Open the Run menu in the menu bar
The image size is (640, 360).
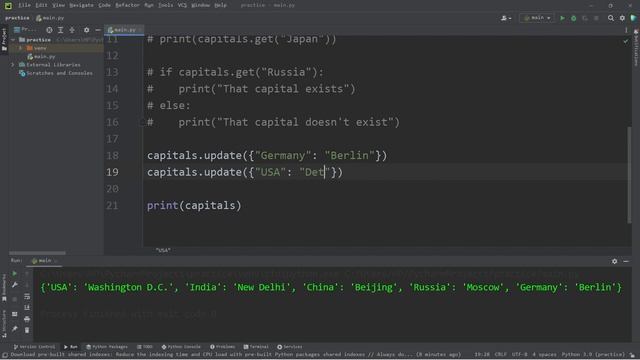149,5
